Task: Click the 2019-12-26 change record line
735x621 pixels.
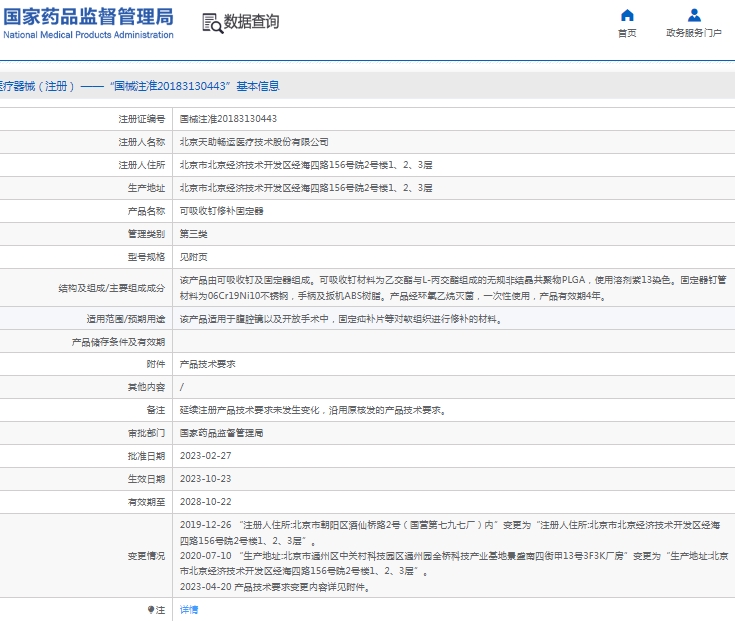Action: [x=450, y=532]
